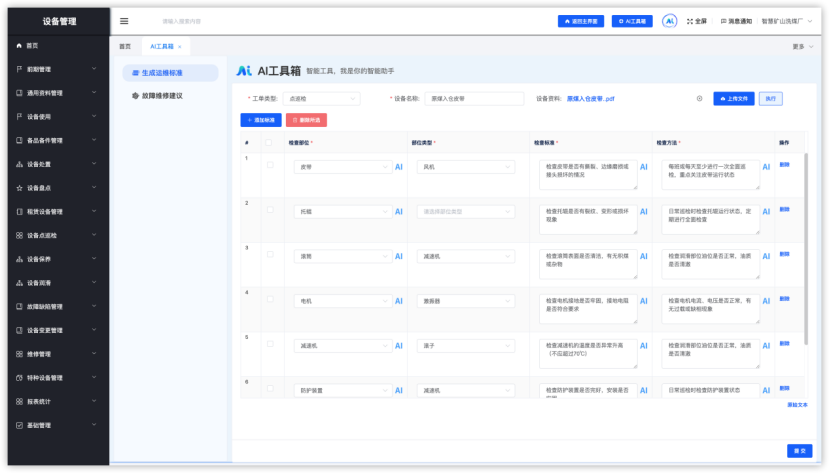Viewport: 830px width, 474px height.
Task: Expand the 更多 tabs dropdown
Action: 802,47
